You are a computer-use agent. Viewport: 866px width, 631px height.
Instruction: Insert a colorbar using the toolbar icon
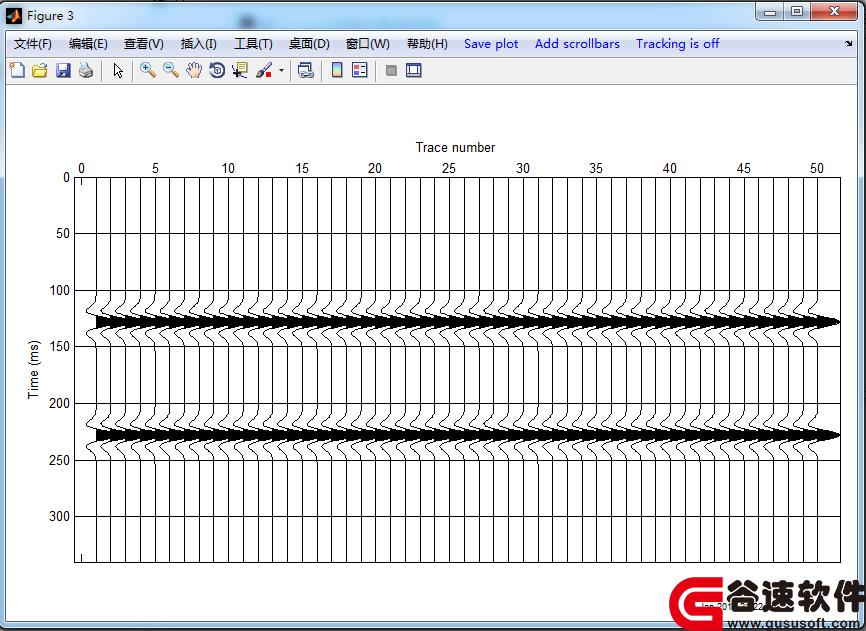pos(337,70)
